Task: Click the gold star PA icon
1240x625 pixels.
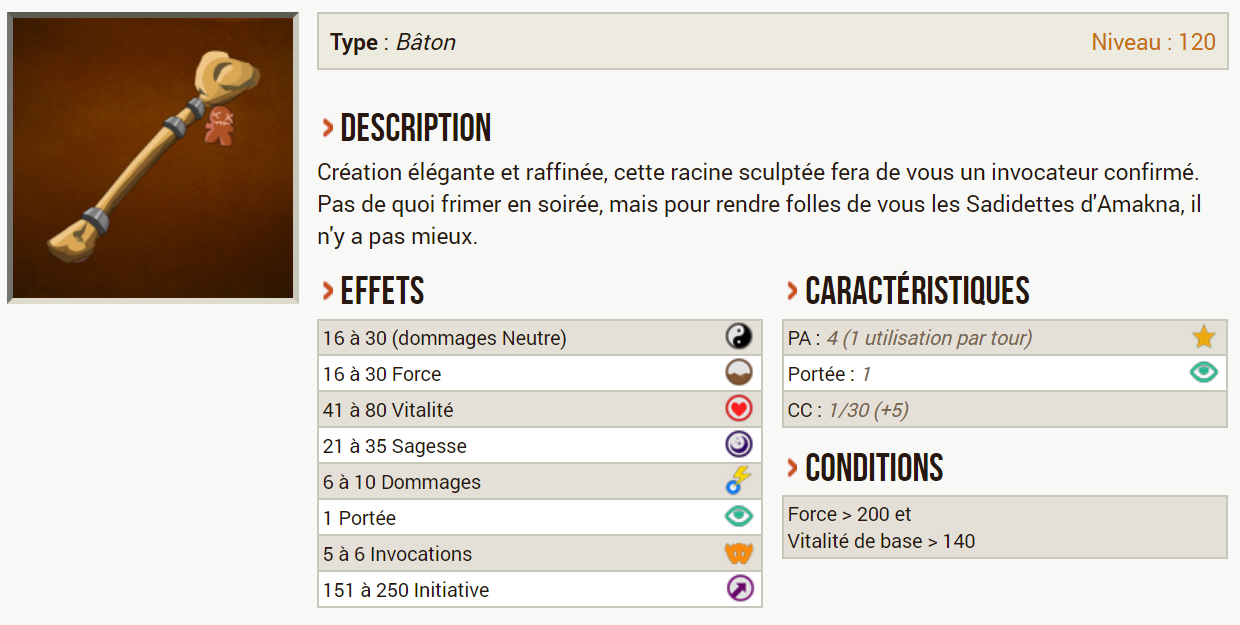Action: click(x=1203, y=337)
